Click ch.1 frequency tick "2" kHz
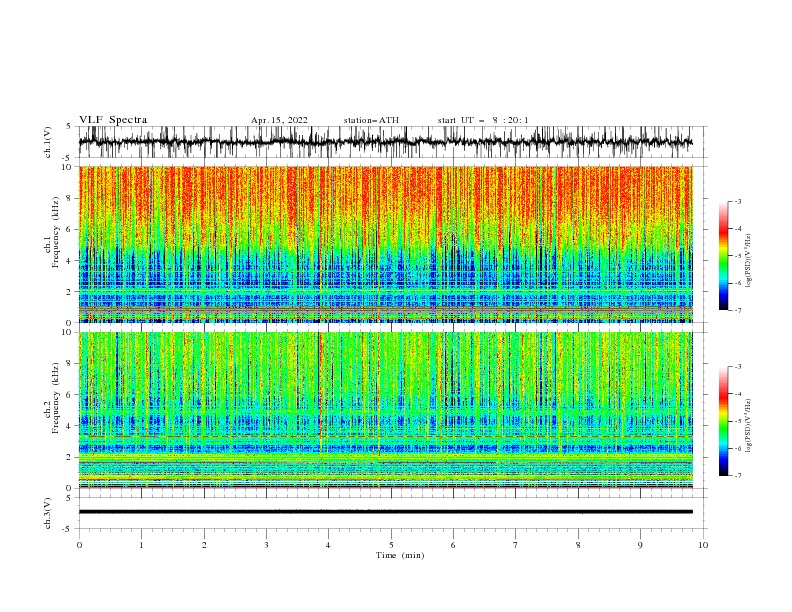This screenshot has height=612, width=792. click(71, 292)
